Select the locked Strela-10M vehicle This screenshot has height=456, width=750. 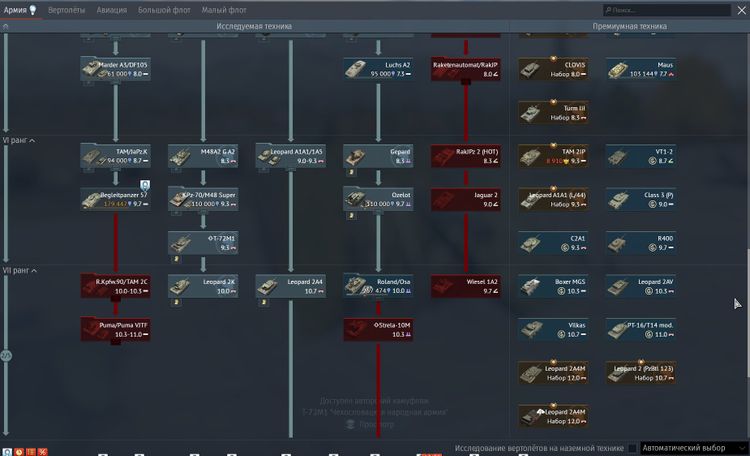click(378, 329)
